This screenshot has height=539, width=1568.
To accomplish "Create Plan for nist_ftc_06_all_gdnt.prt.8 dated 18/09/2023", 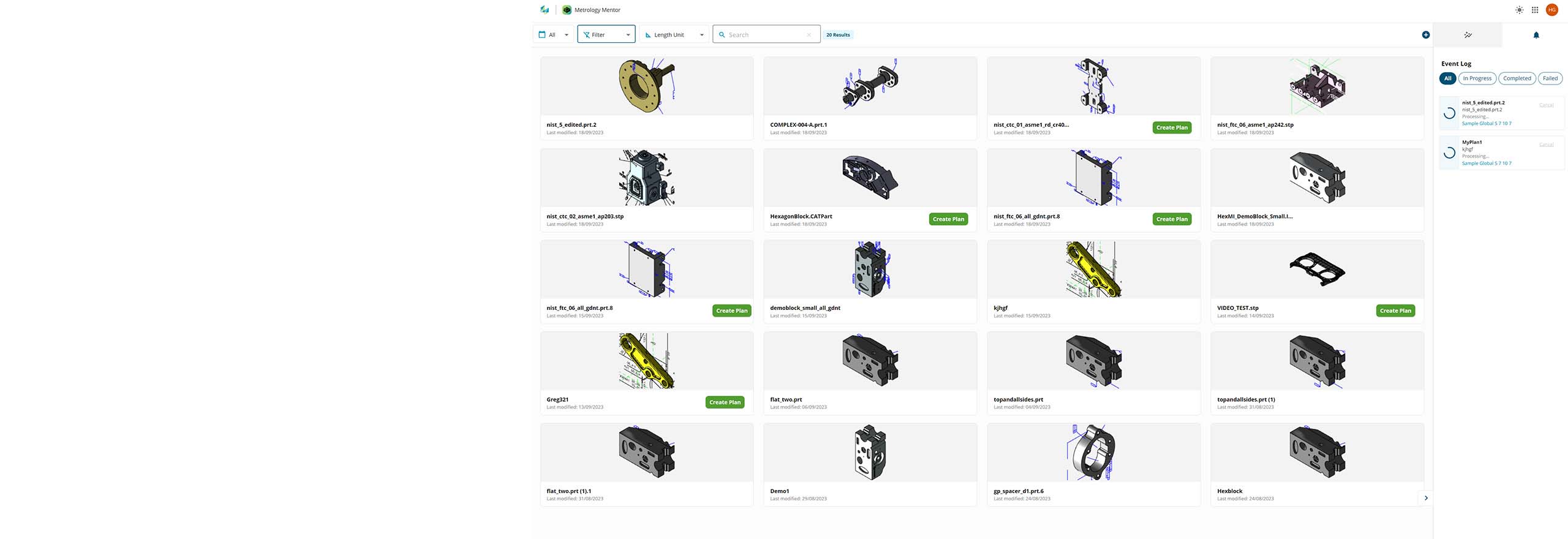I will [1172, 219].
